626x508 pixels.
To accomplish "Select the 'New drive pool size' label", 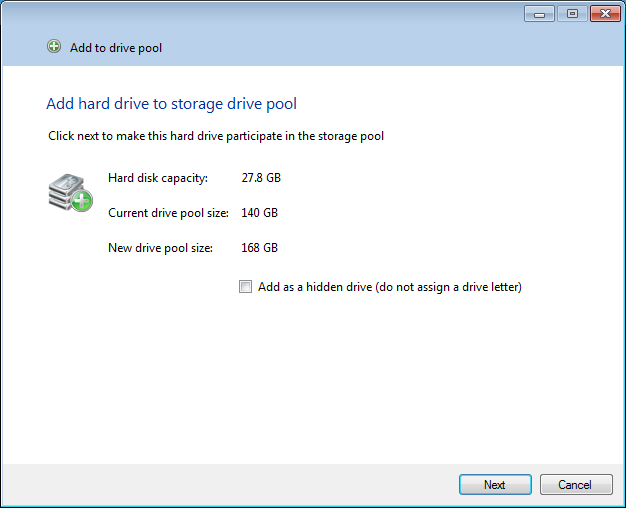I will tap(160, 248).
